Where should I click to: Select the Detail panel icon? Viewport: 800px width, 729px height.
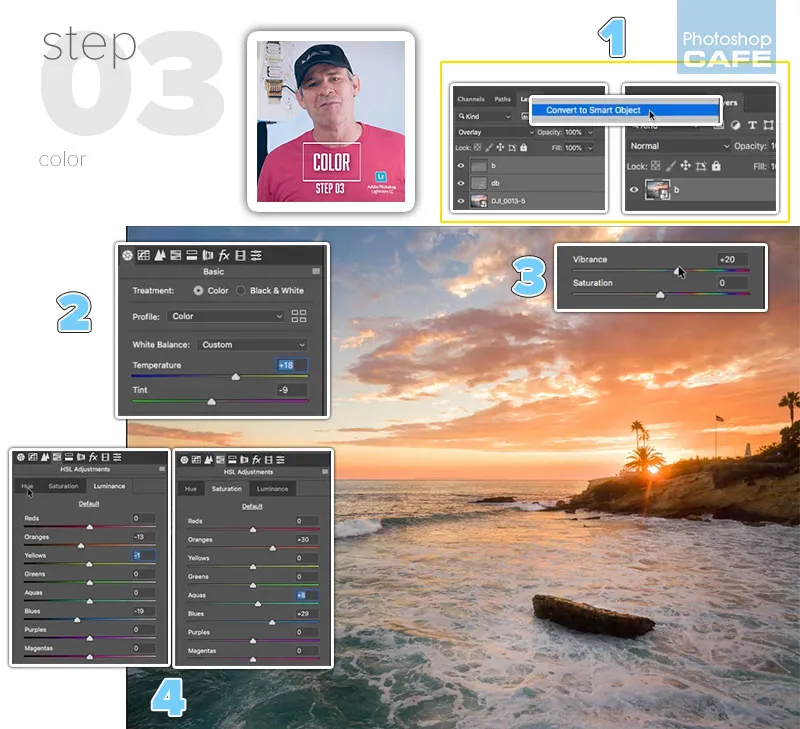click(159, 255)
